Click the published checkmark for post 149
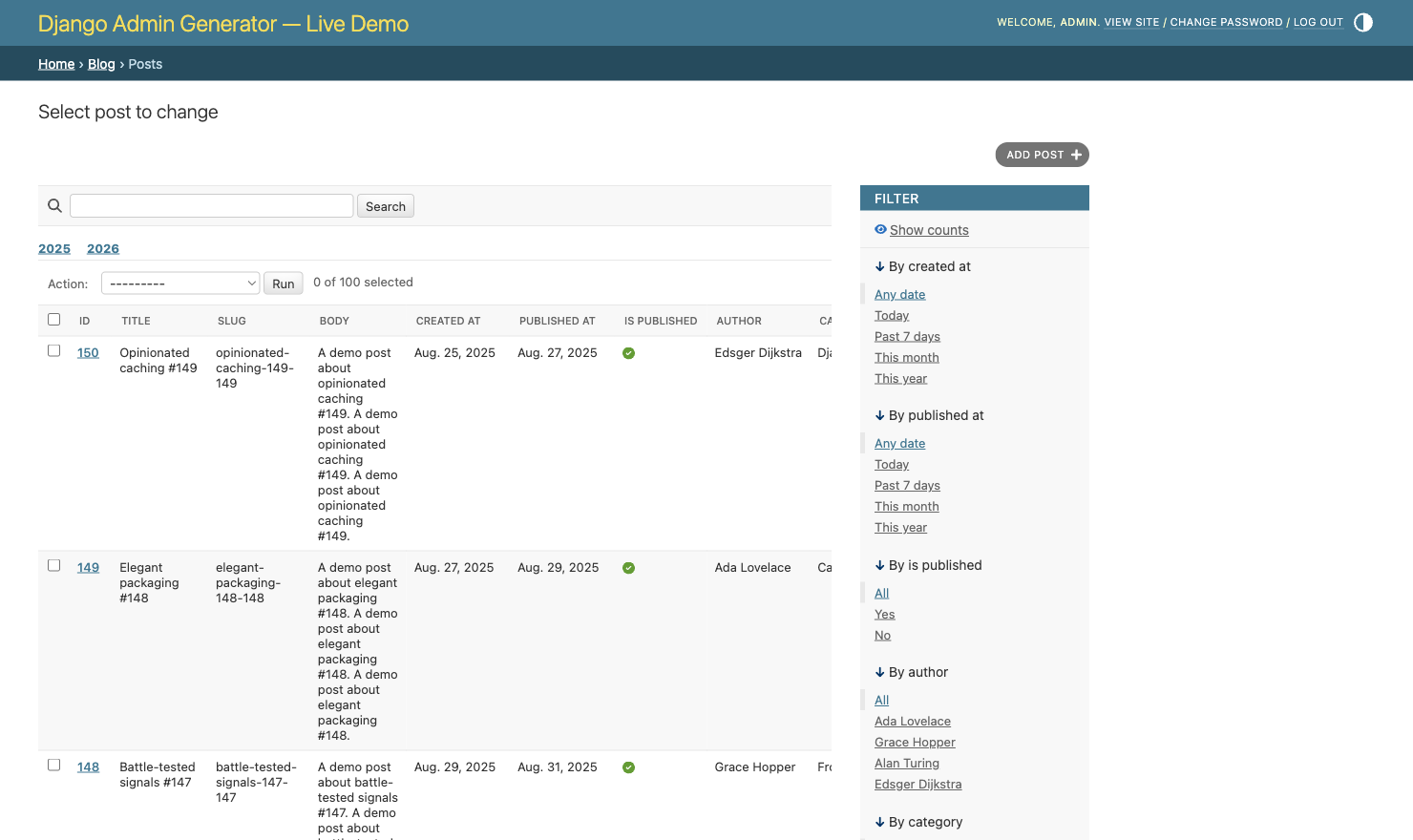 pyautogui.click(x=628, y=568)
